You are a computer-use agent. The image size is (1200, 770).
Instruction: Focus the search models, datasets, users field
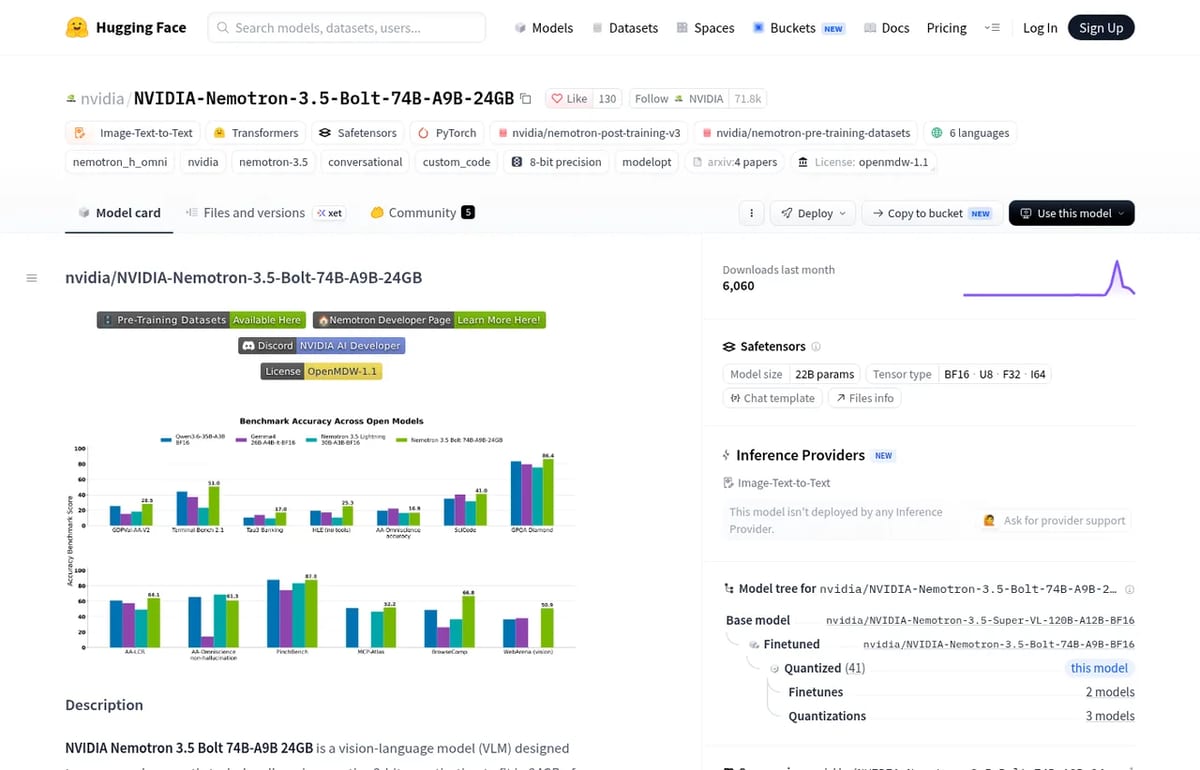point(347,28)
